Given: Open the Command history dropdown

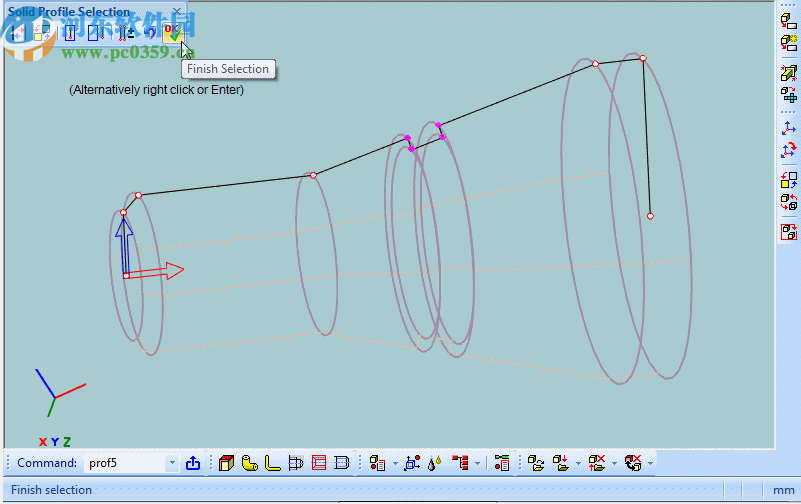Looking at the screenshot, I should pyautogui.click(x=173, y=463).
